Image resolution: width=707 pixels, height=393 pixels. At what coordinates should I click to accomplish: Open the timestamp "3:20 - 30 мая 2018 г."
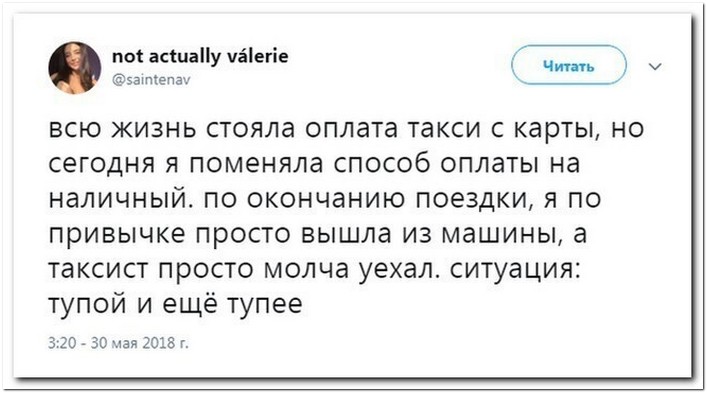[118, 343]
